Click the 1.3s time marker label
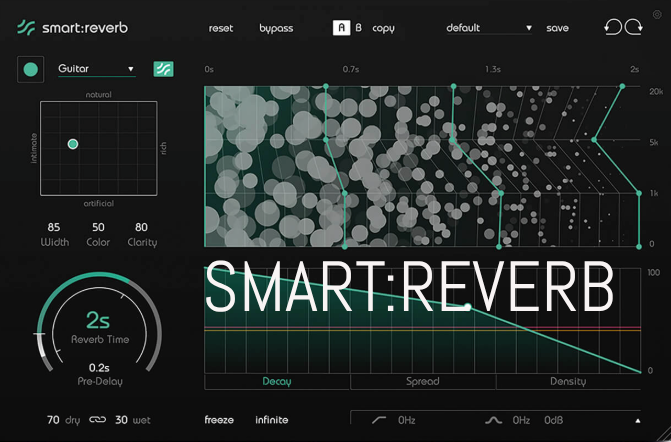 [493, 69]
